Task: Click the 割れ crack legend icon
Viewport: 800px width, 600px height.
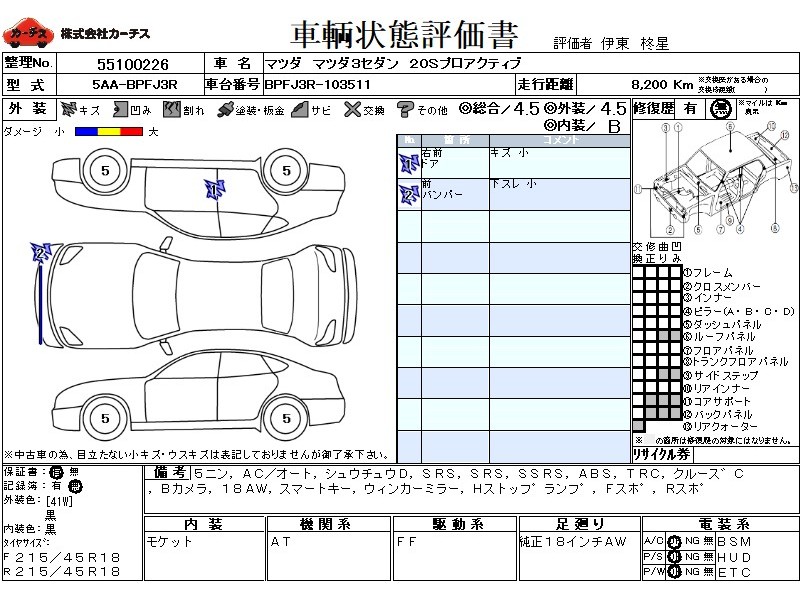Action: (172, 109)
